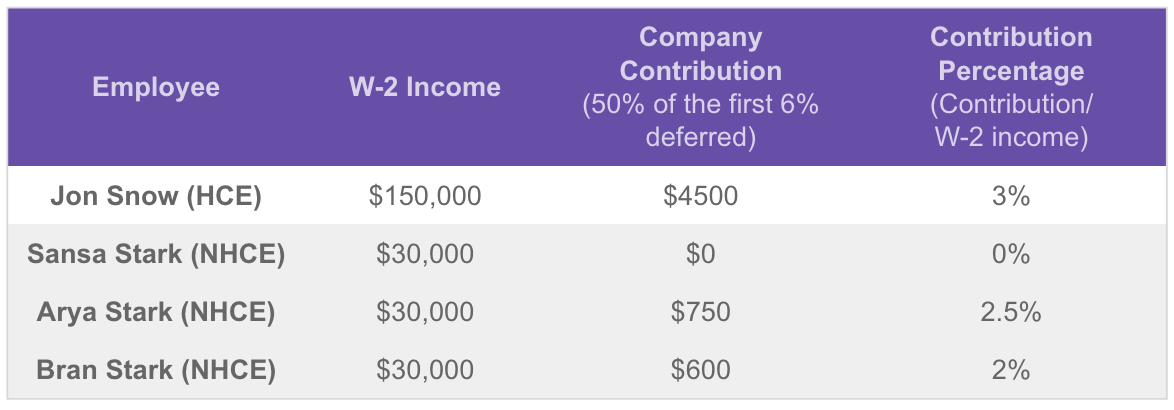Select the $150,000 income cell
The width and height of the screenshot is (1174, 410).
(425, 196)
